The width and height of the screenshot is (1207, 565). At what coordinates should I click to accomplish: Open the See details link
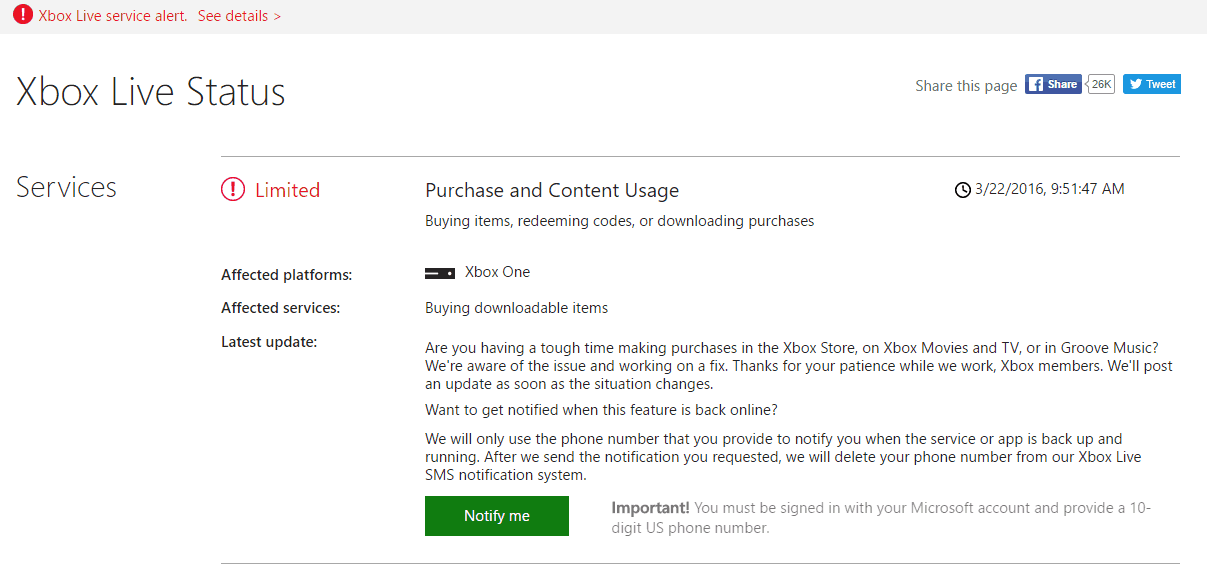click(x=239, y=16)
